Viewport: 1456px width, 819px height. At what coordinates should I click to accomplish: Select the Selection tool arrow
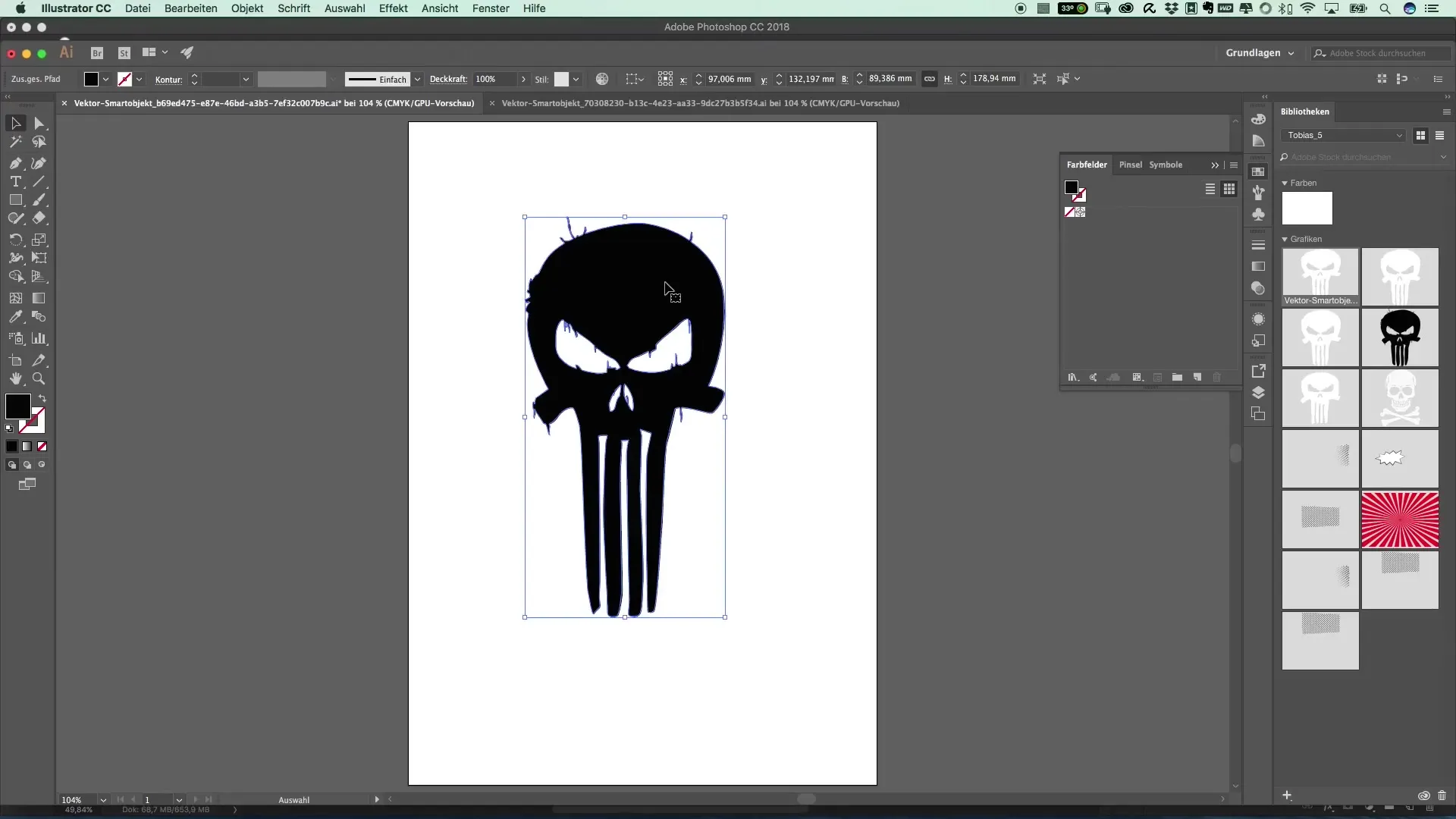point(16,124)
